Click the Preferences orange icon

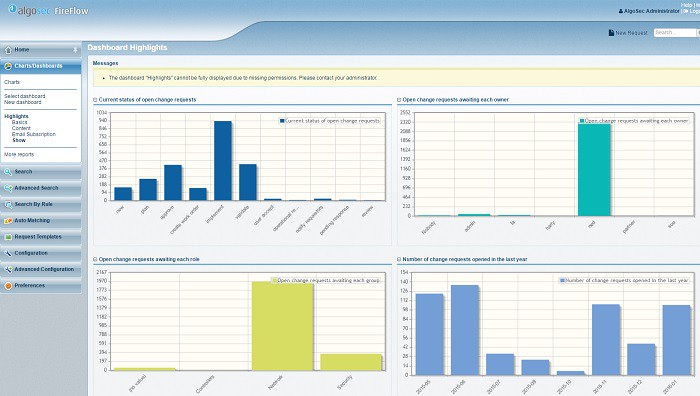point(8,286)
